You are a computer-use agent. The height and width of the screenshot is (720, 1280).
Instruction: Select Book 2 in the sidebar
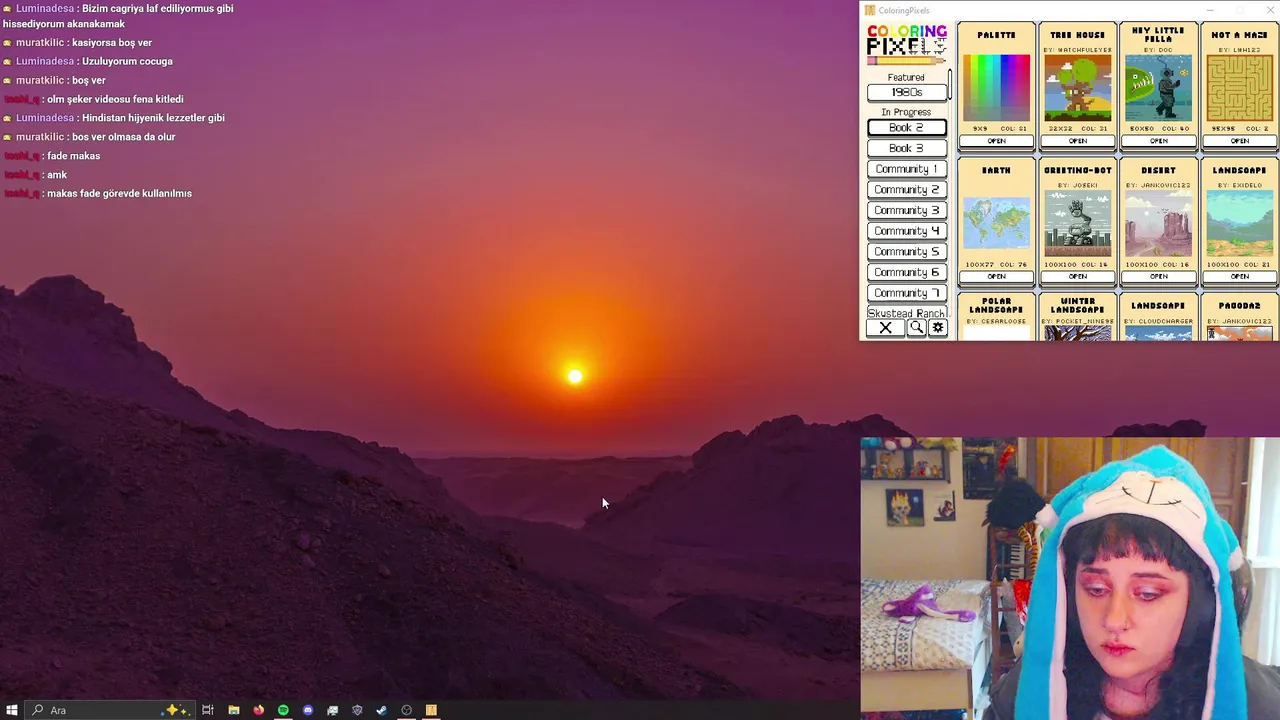tap(906, 128)
